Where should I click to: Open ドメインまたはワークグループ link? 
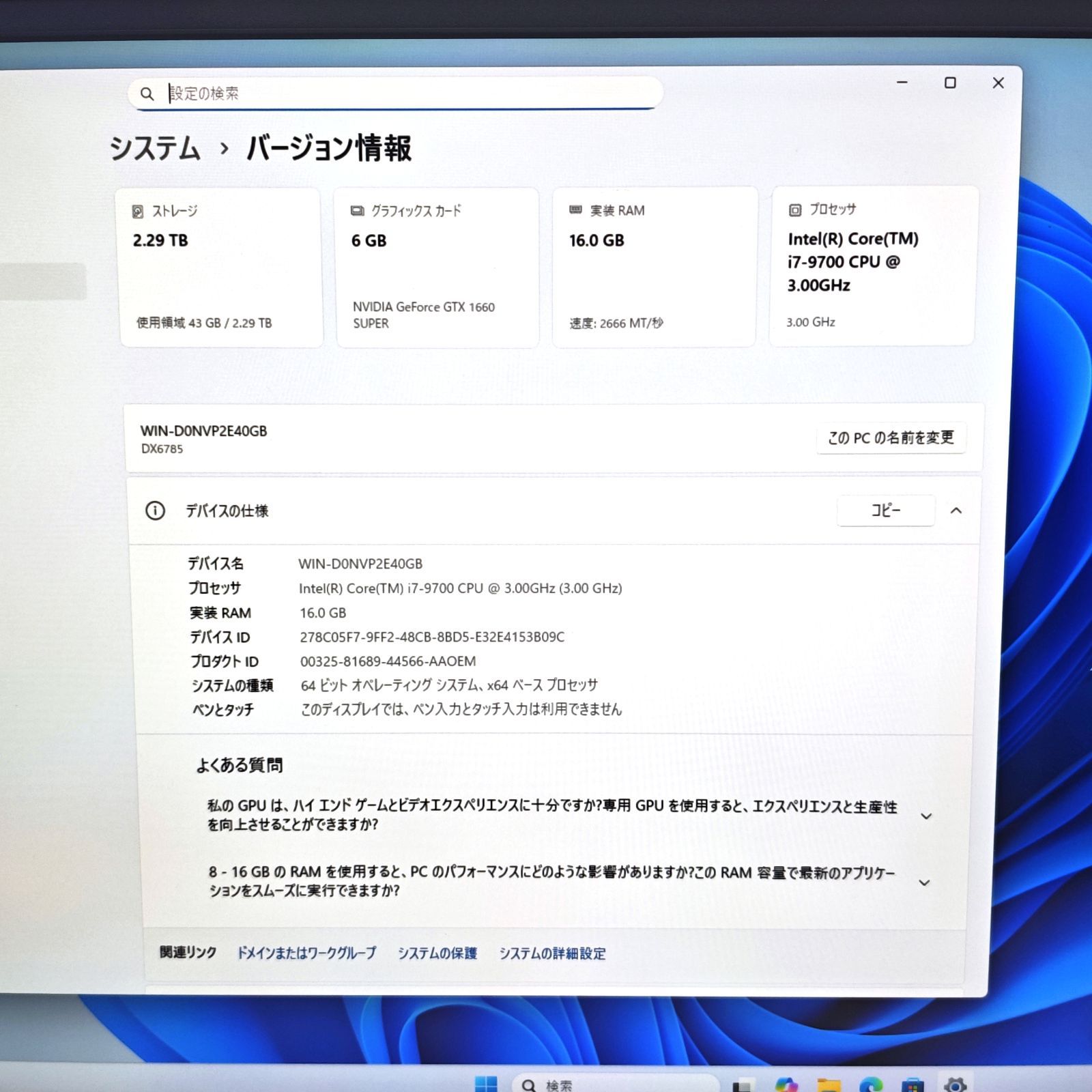click(306, 953)
